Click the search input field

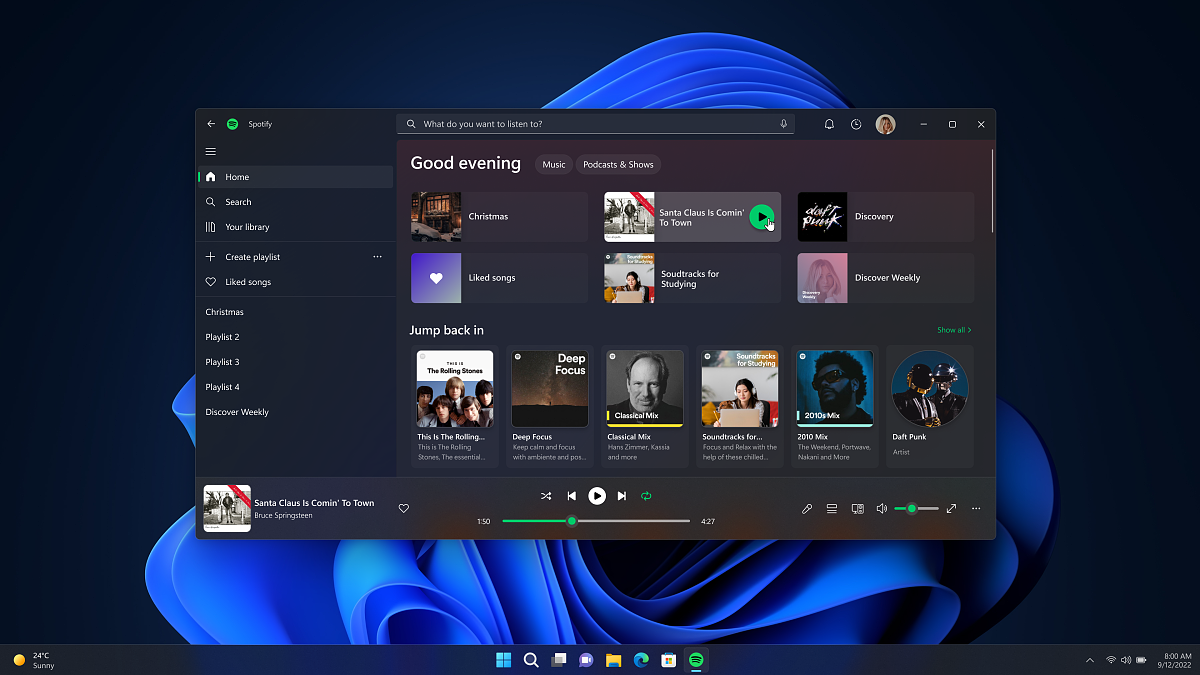[x=595, y=124]
